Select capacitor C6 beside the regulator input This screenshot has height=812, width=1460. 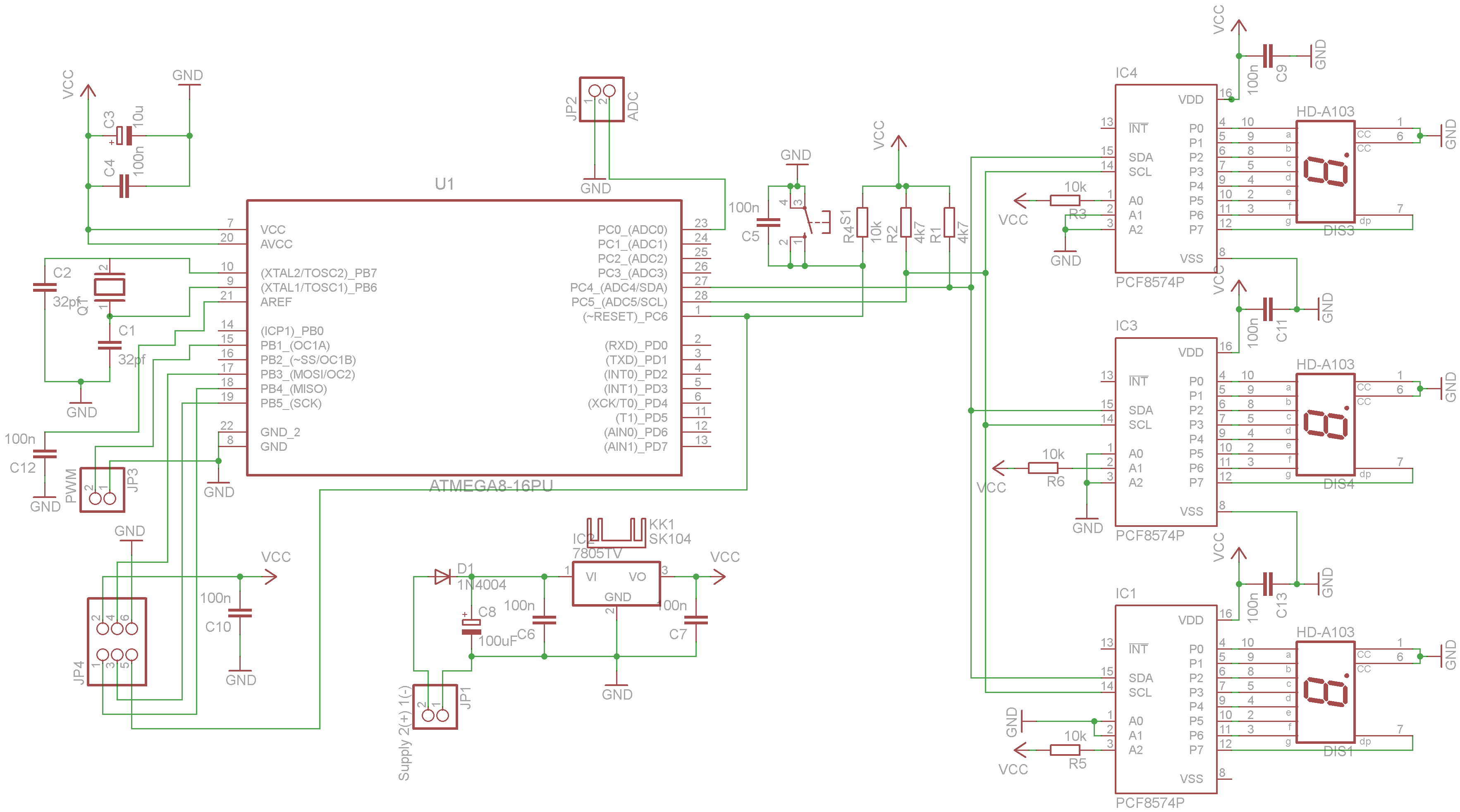coord(544,621)
